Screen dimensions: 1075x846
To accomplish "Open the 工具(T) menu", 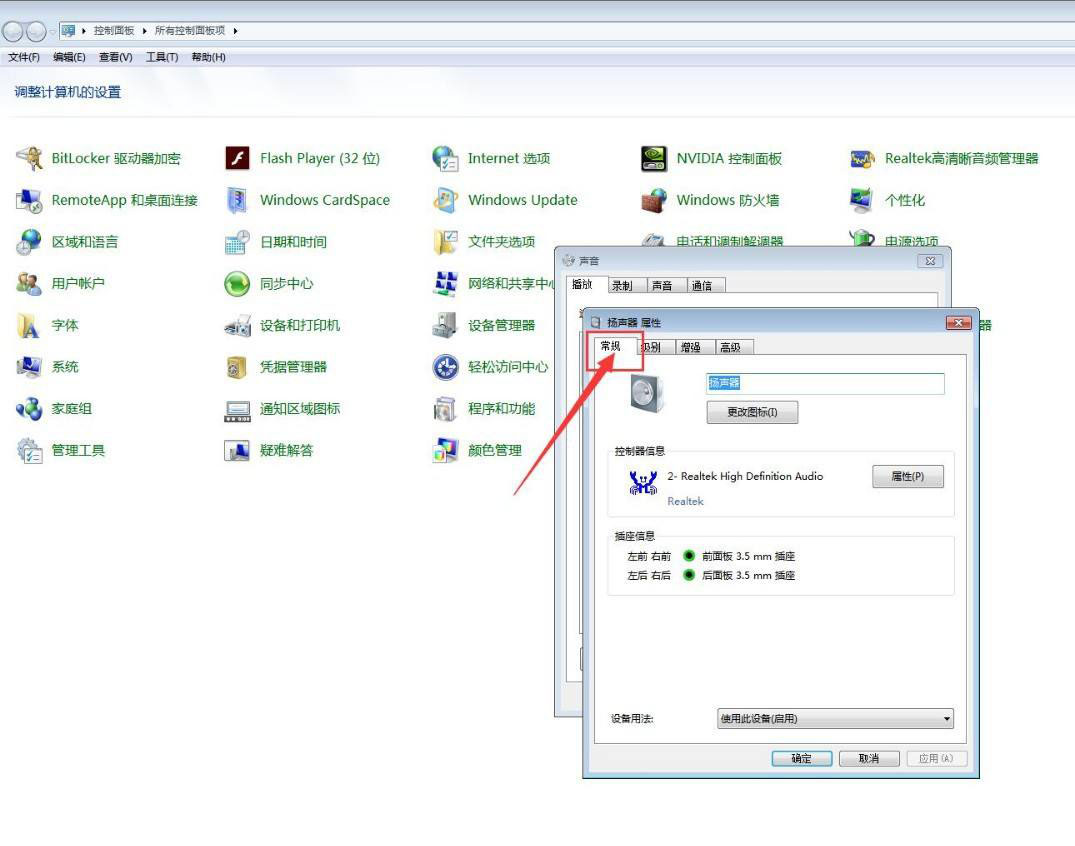I will 161,57.
